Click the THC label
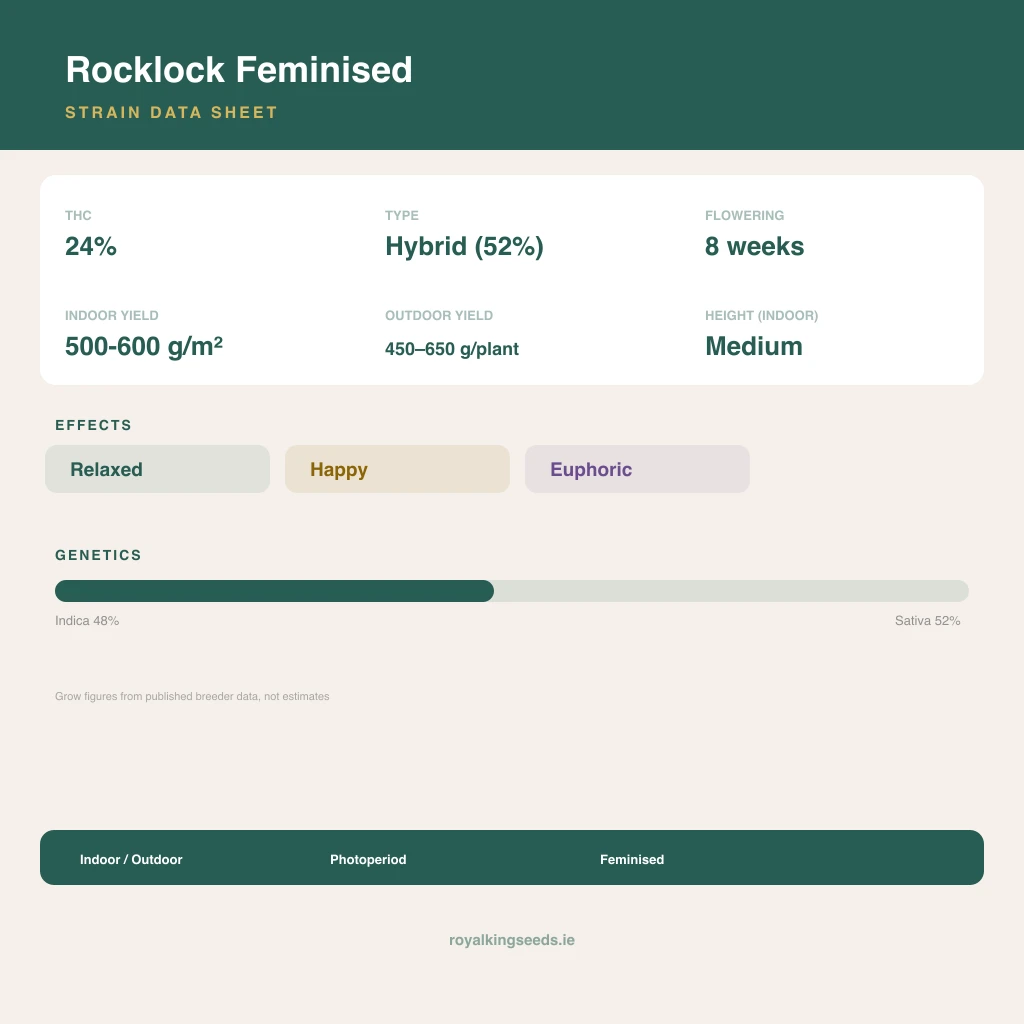The width and height of the screenshot is (1024, 1024). point(78,216)
